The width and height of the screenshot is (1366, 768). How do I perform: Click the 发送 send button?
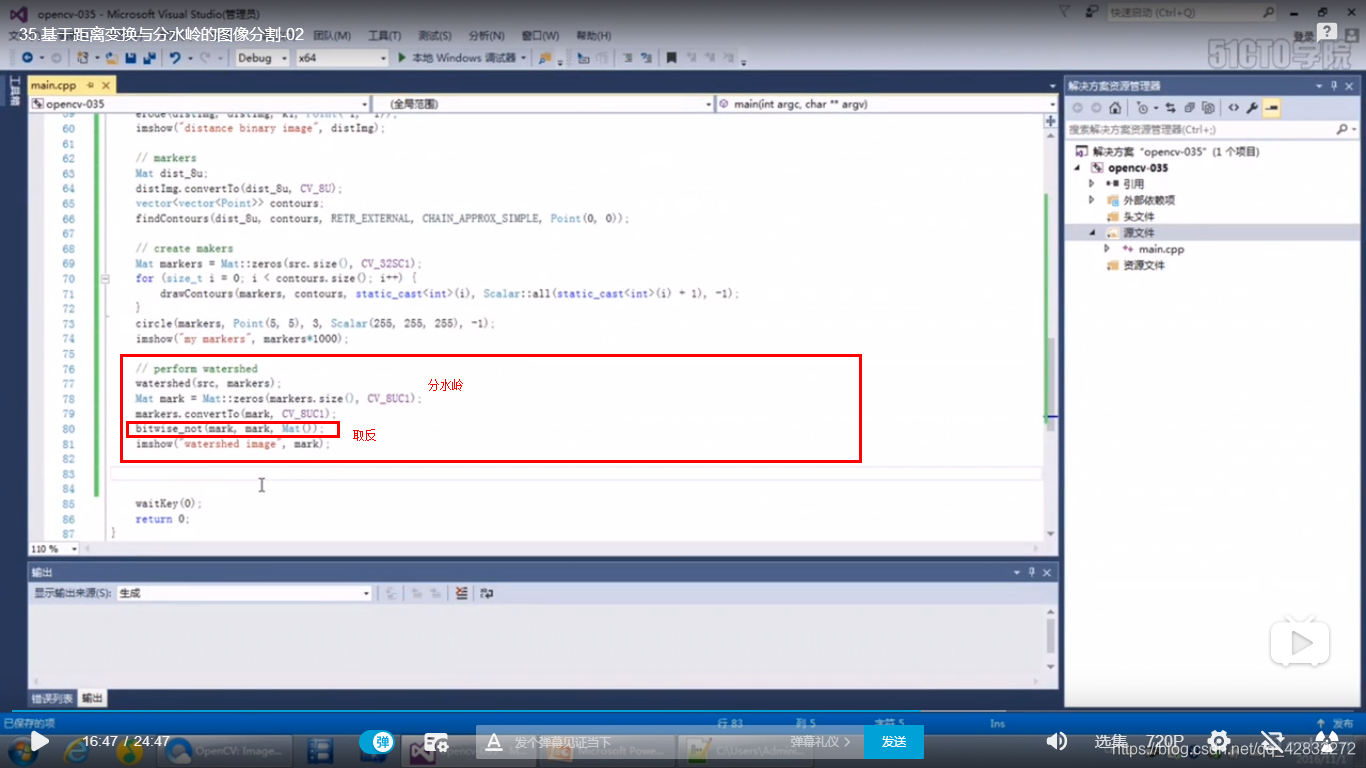[894, 742]
